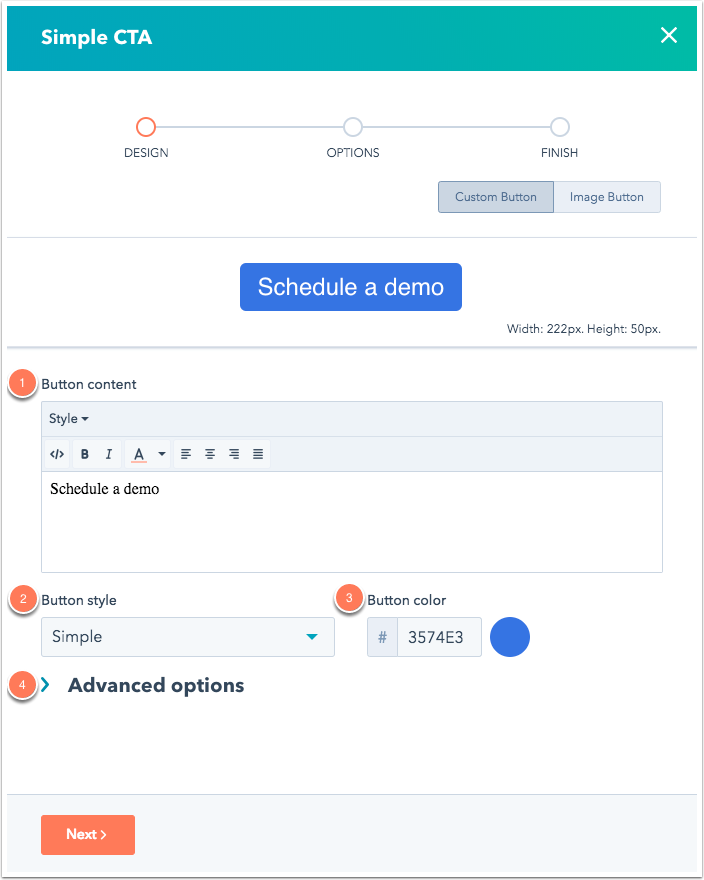Click the source code editing icon
The height and width of the screenshot is (880, 704).
[57, 453]
